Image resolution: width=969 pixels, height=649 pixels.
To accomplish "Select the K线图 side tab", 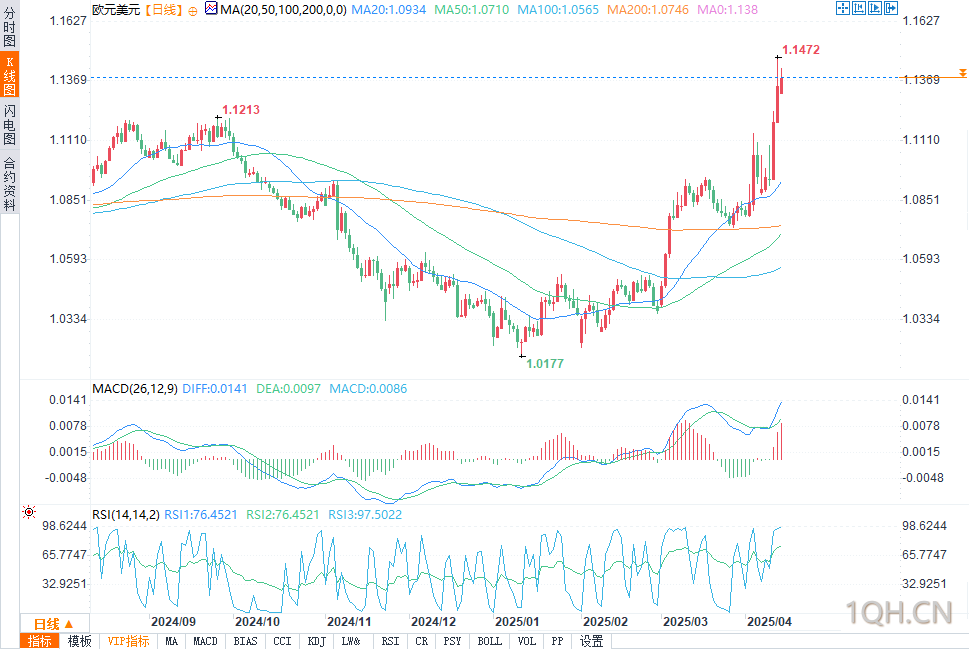I will (x=9, y=75).
